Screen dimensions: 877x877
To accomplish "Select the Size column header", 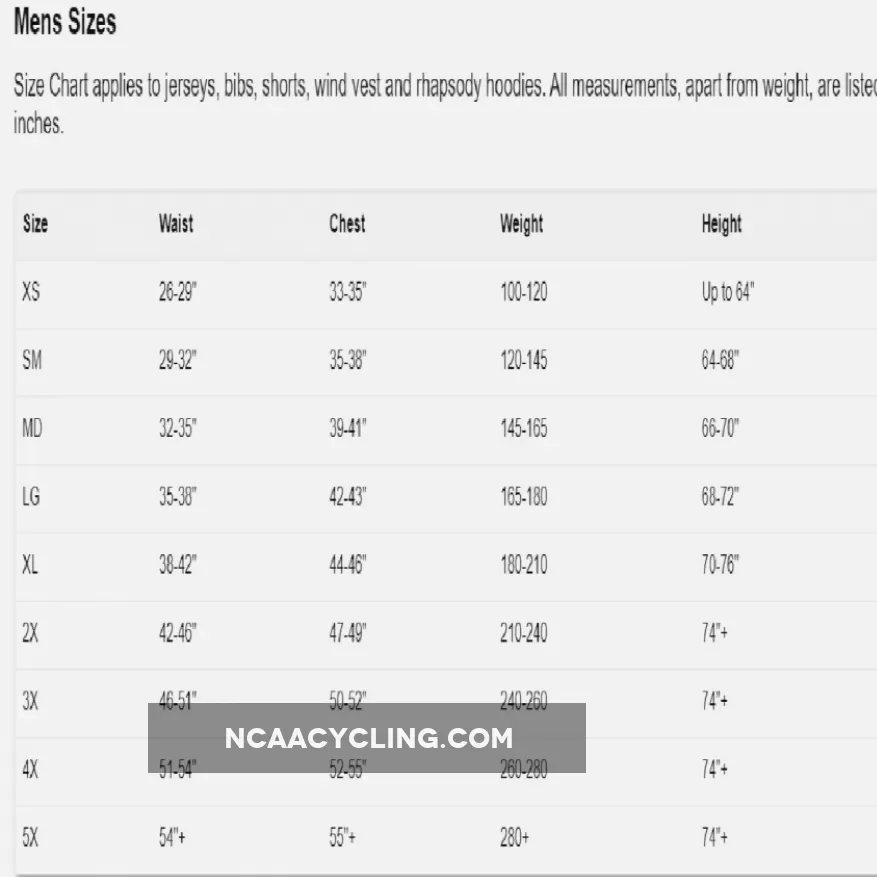I will point(35,224).
